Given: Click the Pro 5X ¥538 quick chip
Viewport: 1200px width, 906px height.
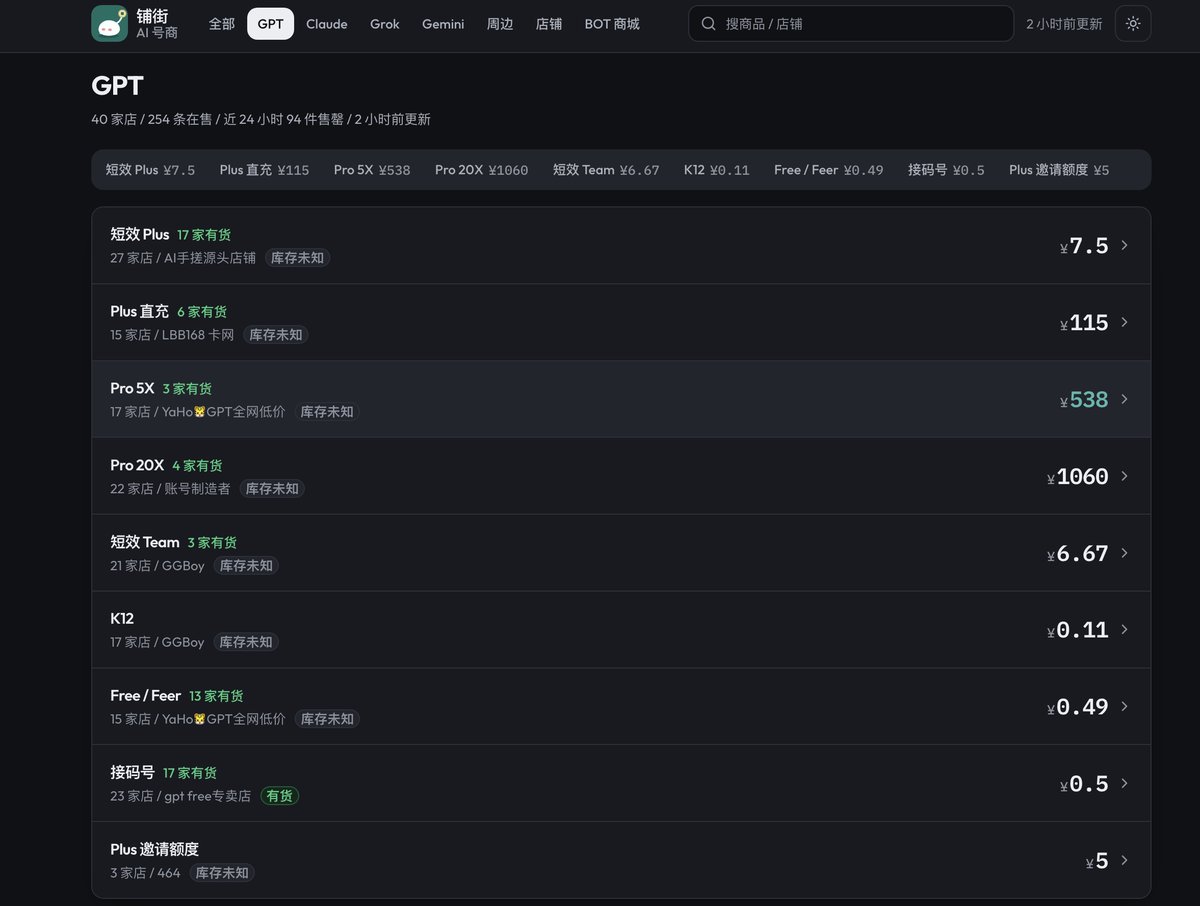Looking at the screenshot, I should [372, 170].
